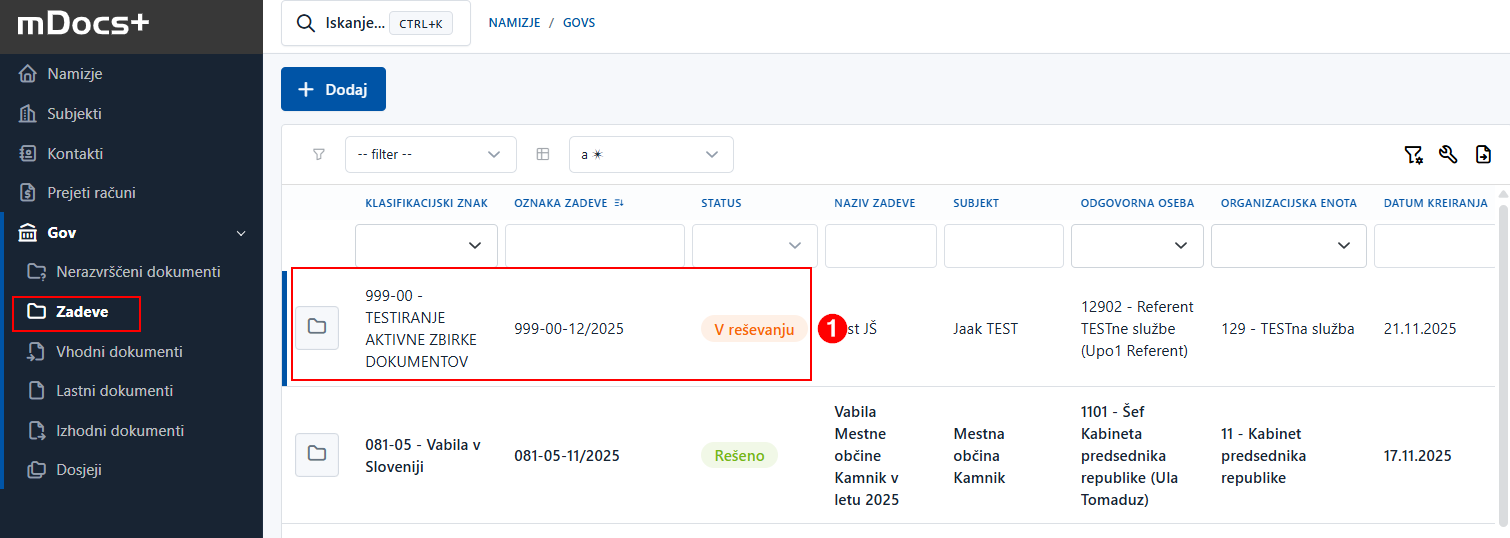Open filter settings icon in table toolbar
Image resolution: width=1510 pixels, height=538 pixels.
(x=1413, y=155)
